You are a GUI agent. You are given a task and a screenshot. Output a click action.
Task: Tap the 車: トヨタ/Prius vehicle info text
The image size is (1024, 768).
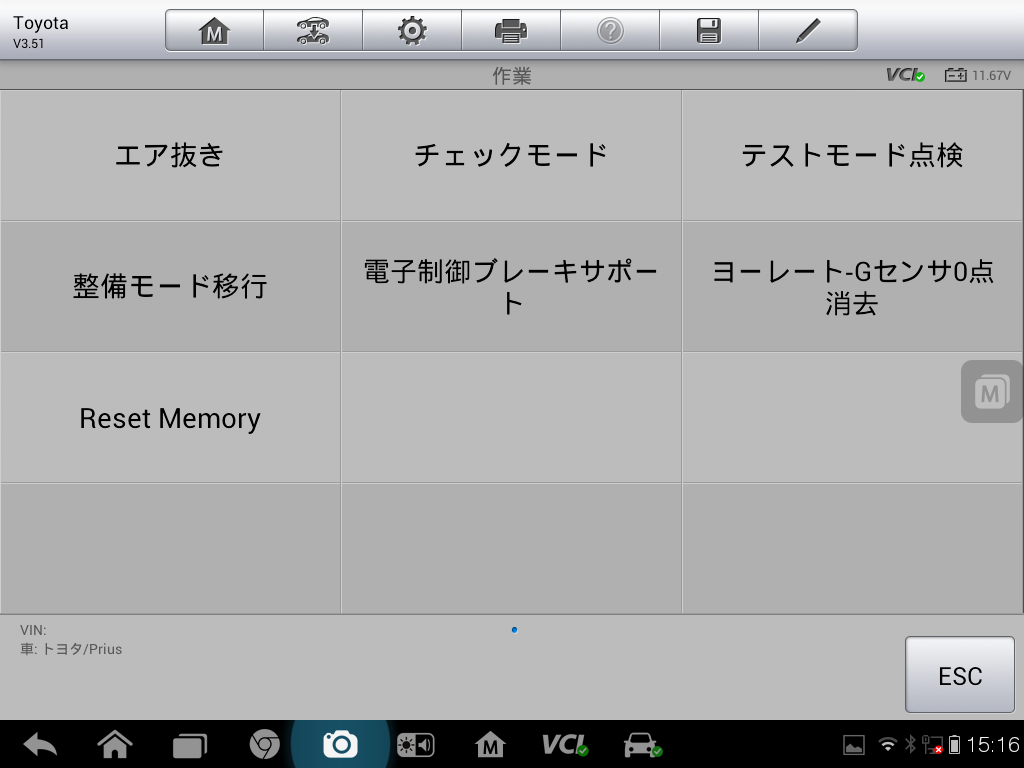71,649
